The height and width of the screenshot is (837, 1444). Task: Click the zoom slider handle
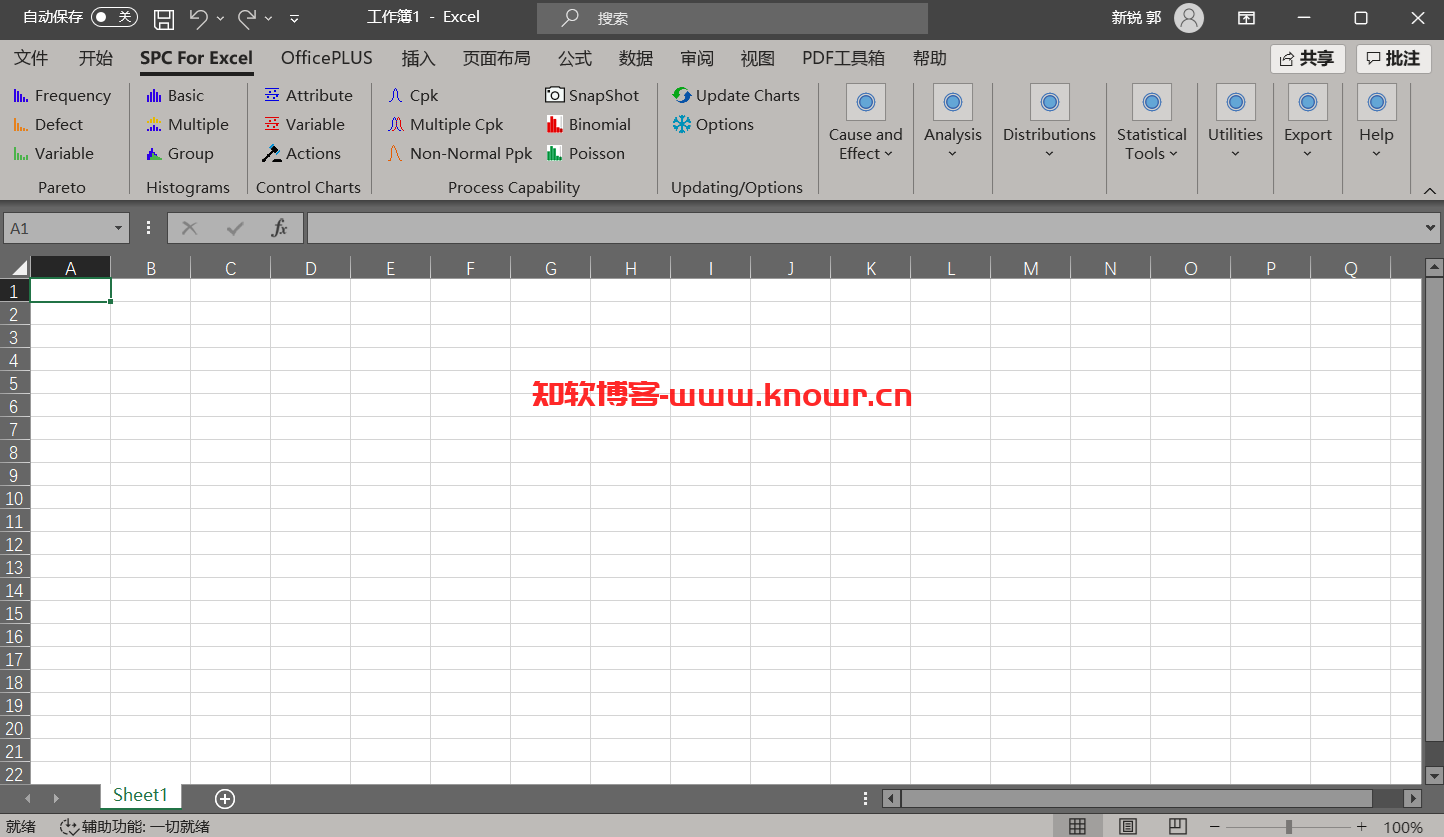[1289, 826]
